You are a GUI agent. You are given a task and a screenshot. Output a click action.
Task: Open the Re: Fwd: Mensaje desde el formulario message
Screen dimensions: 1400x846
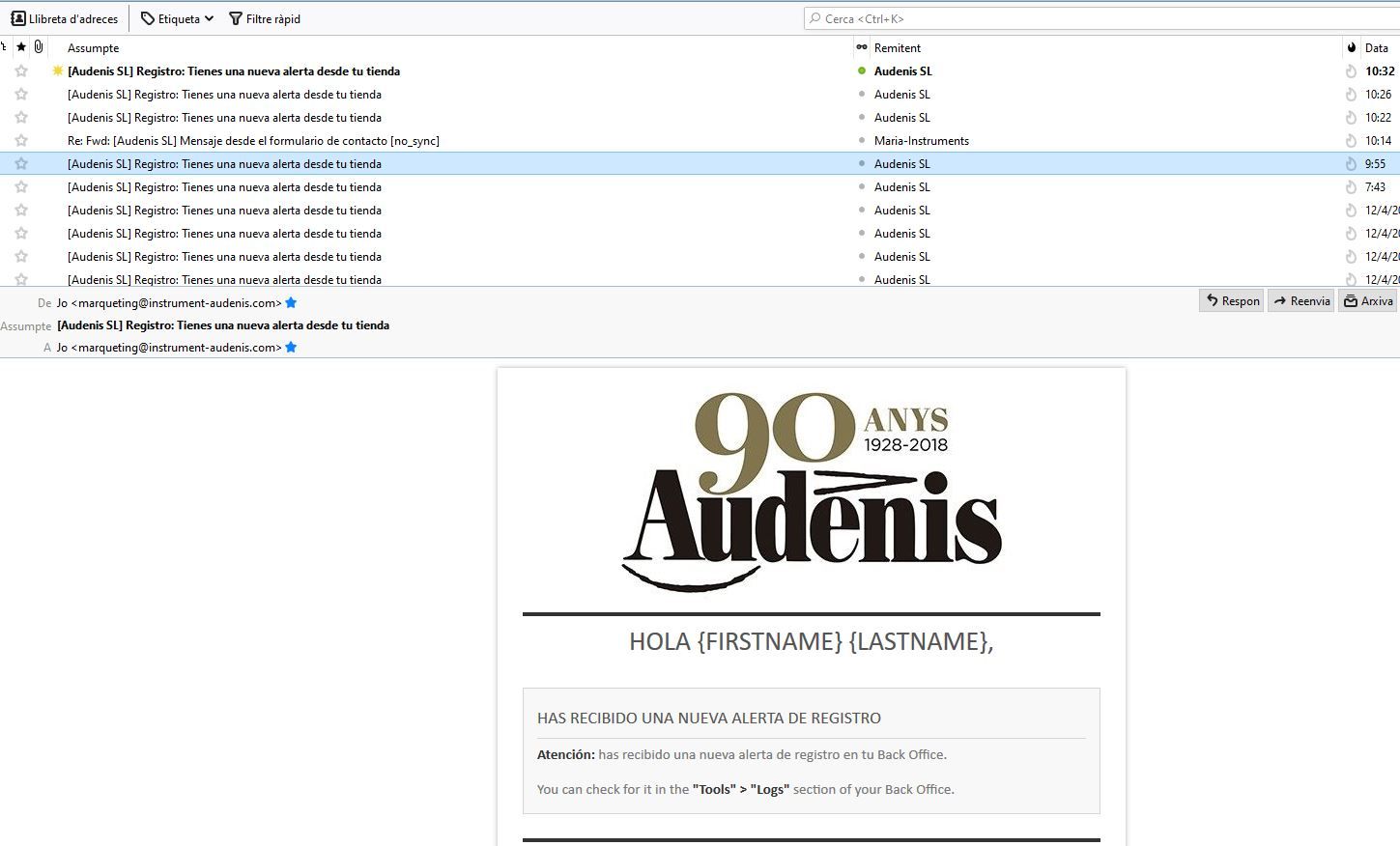tap(253, 140)
